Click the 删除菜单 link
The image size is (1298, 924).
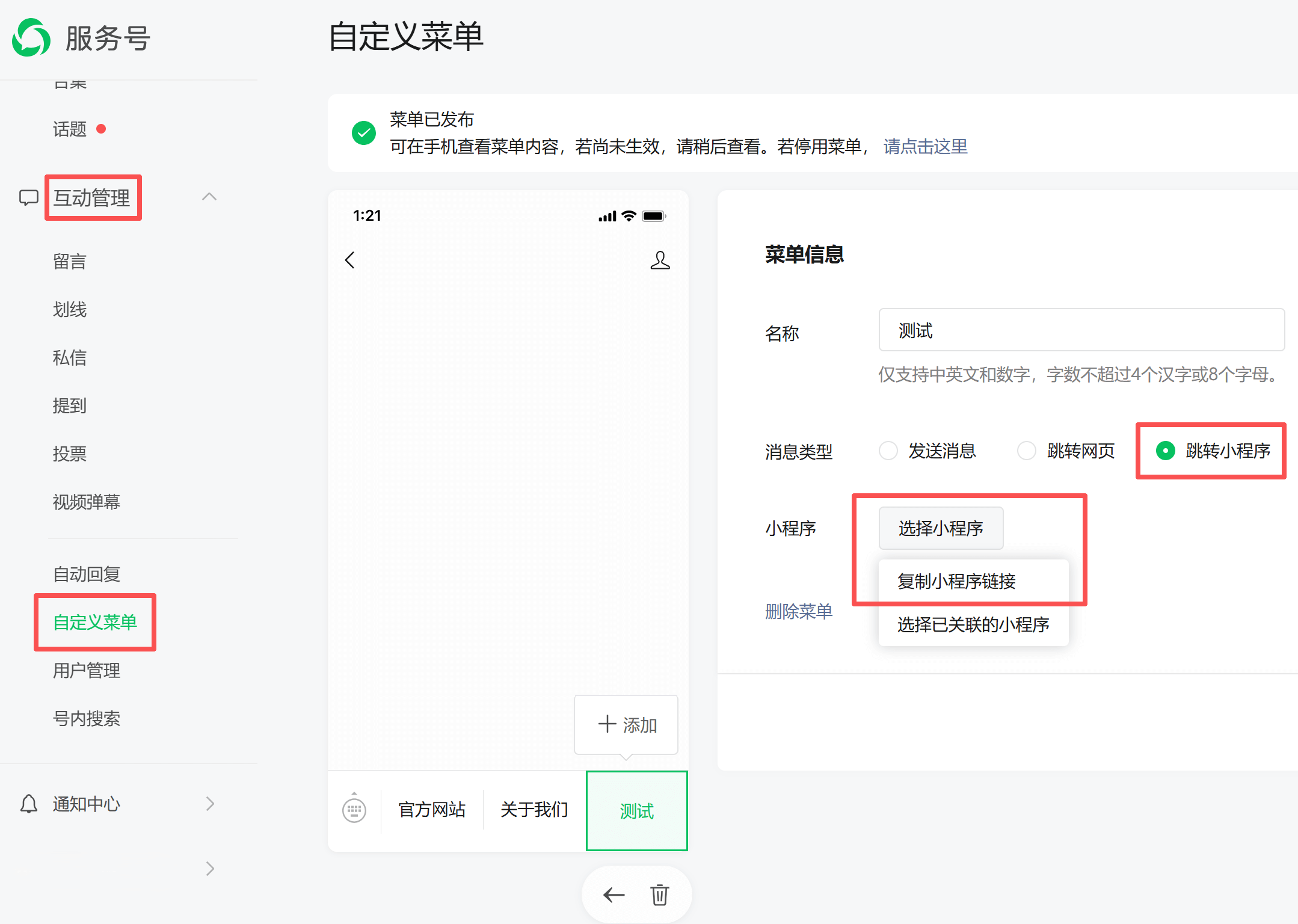798,611
